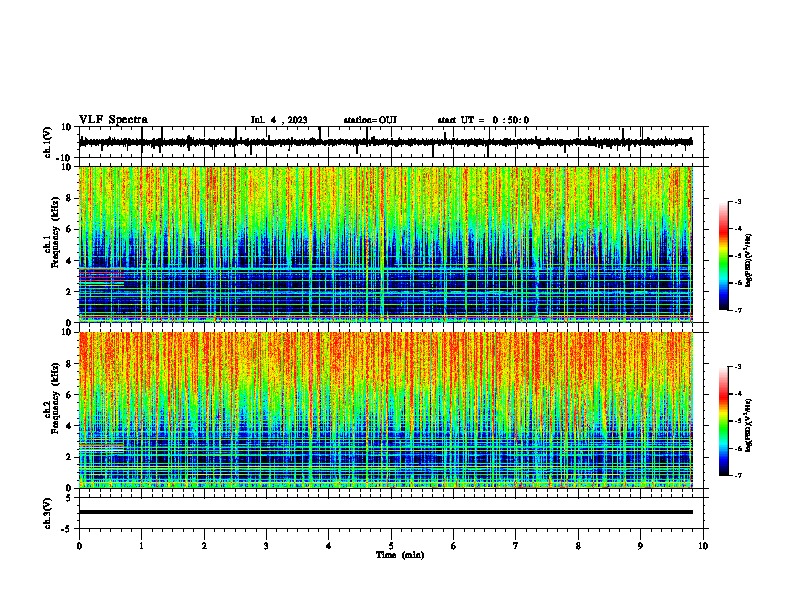Click the '5' tick on ch.3 voltage axis
Viewport: 792px width, 612px height.
tap(70, 498)
